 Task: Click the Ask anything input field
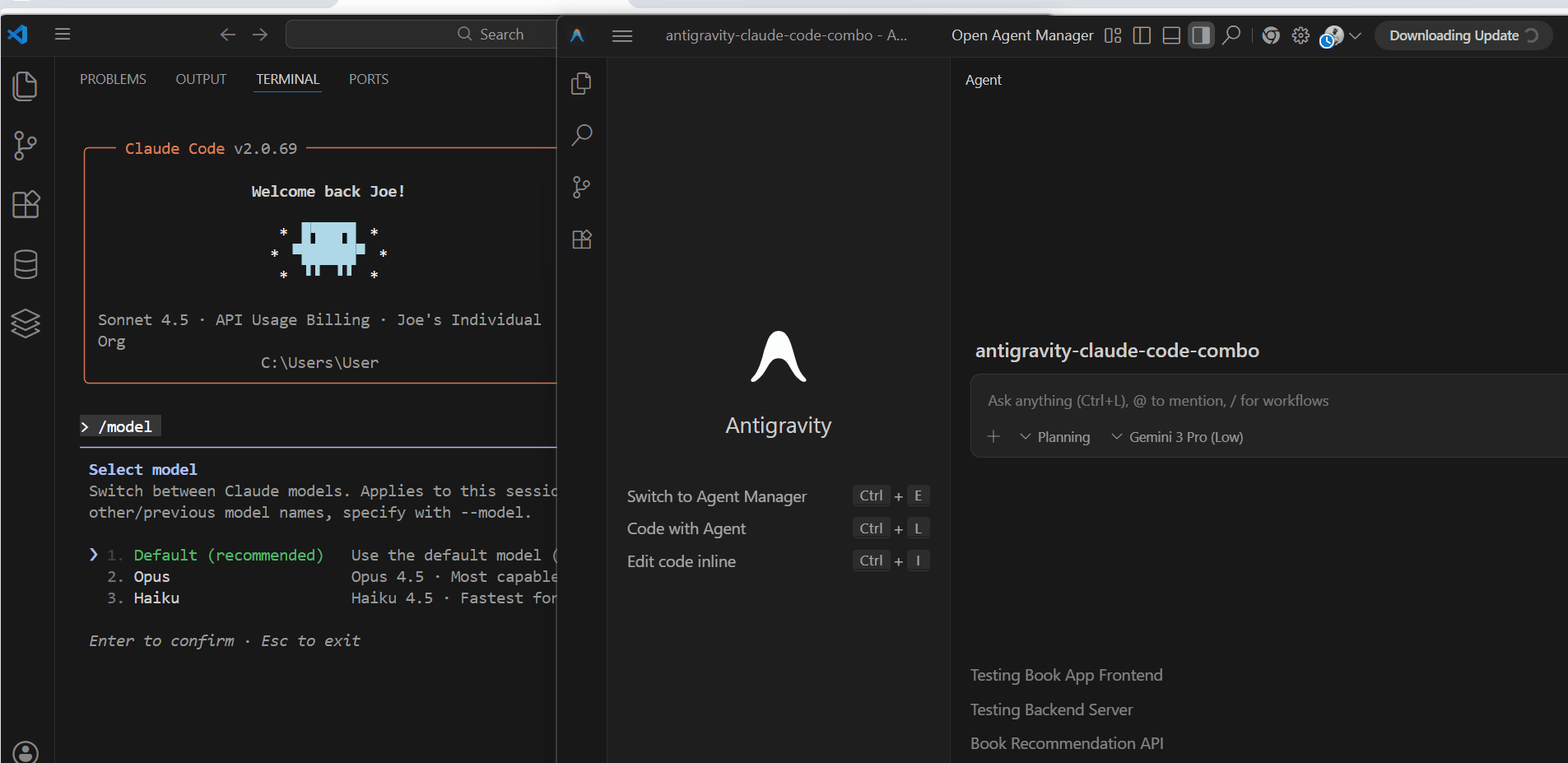(x=1268, y=401)
